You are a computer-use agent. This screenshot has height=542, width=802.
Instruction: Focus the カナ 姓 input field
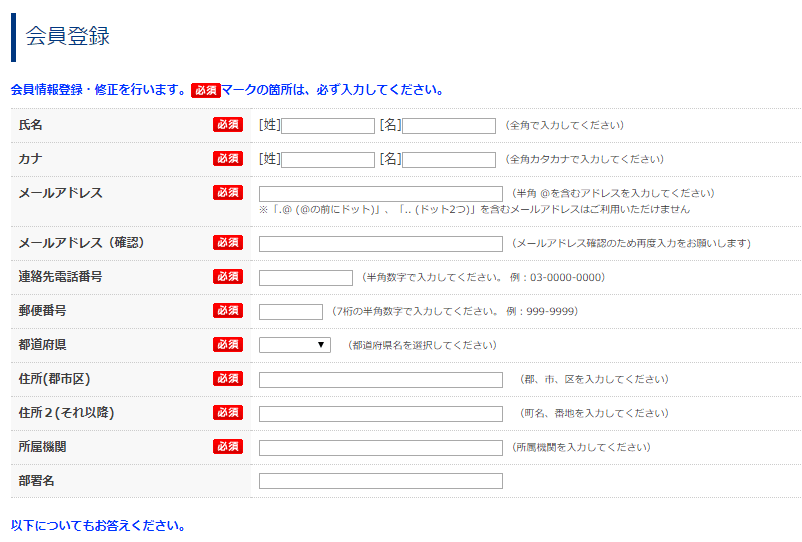(328, 160)
